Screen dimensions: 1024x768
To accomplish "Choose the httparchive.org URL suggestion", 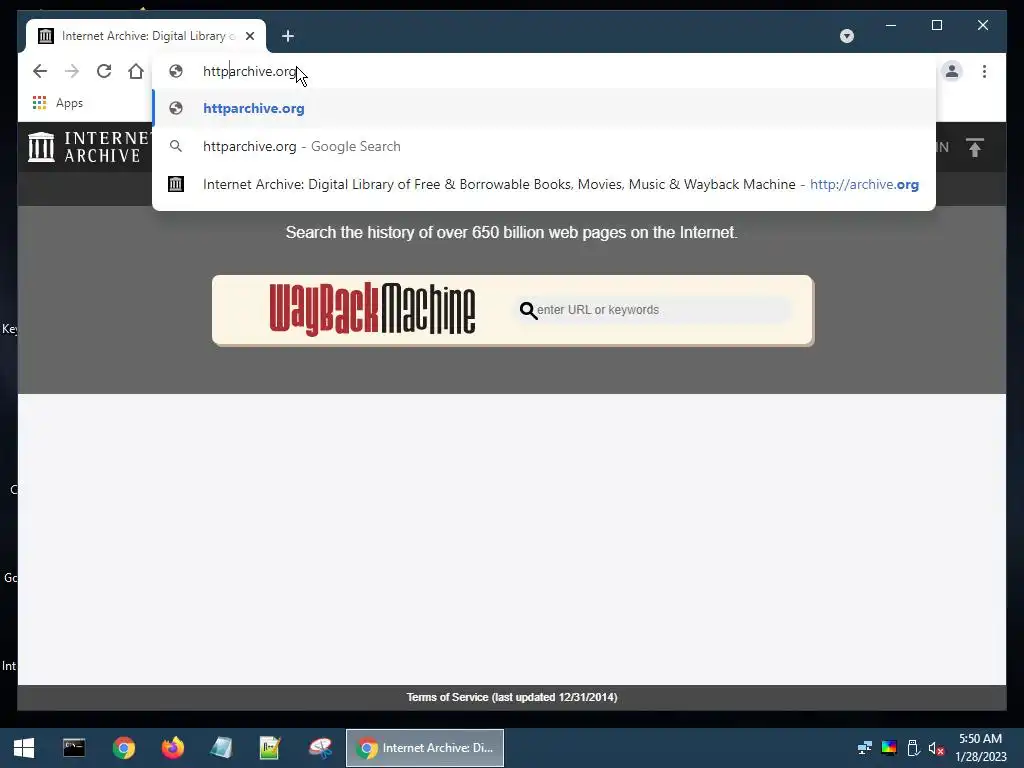I will [x=543, y=108].
